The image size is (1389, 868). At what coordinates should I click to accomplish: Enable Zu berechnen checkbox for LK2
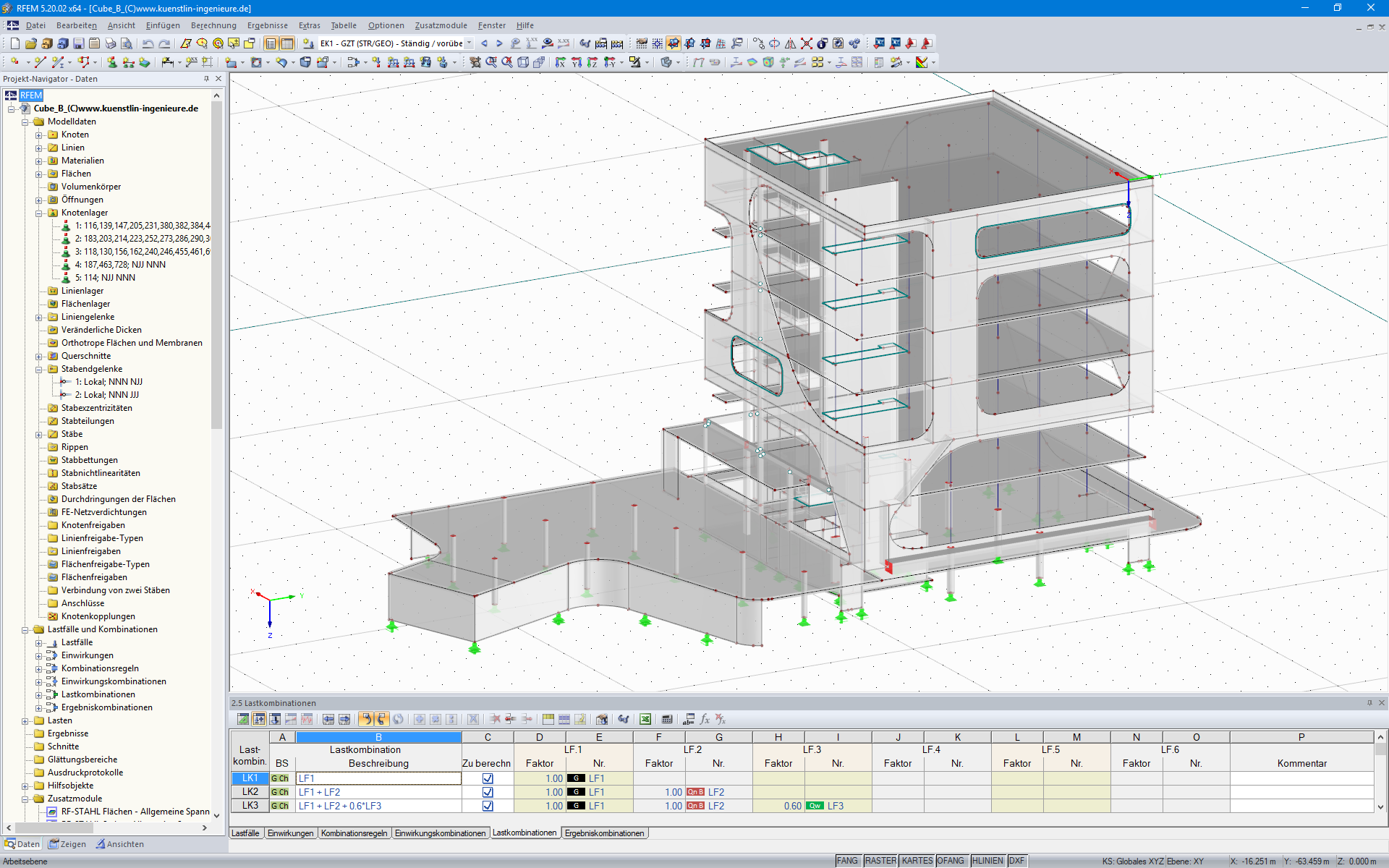[x=487, y=792]
